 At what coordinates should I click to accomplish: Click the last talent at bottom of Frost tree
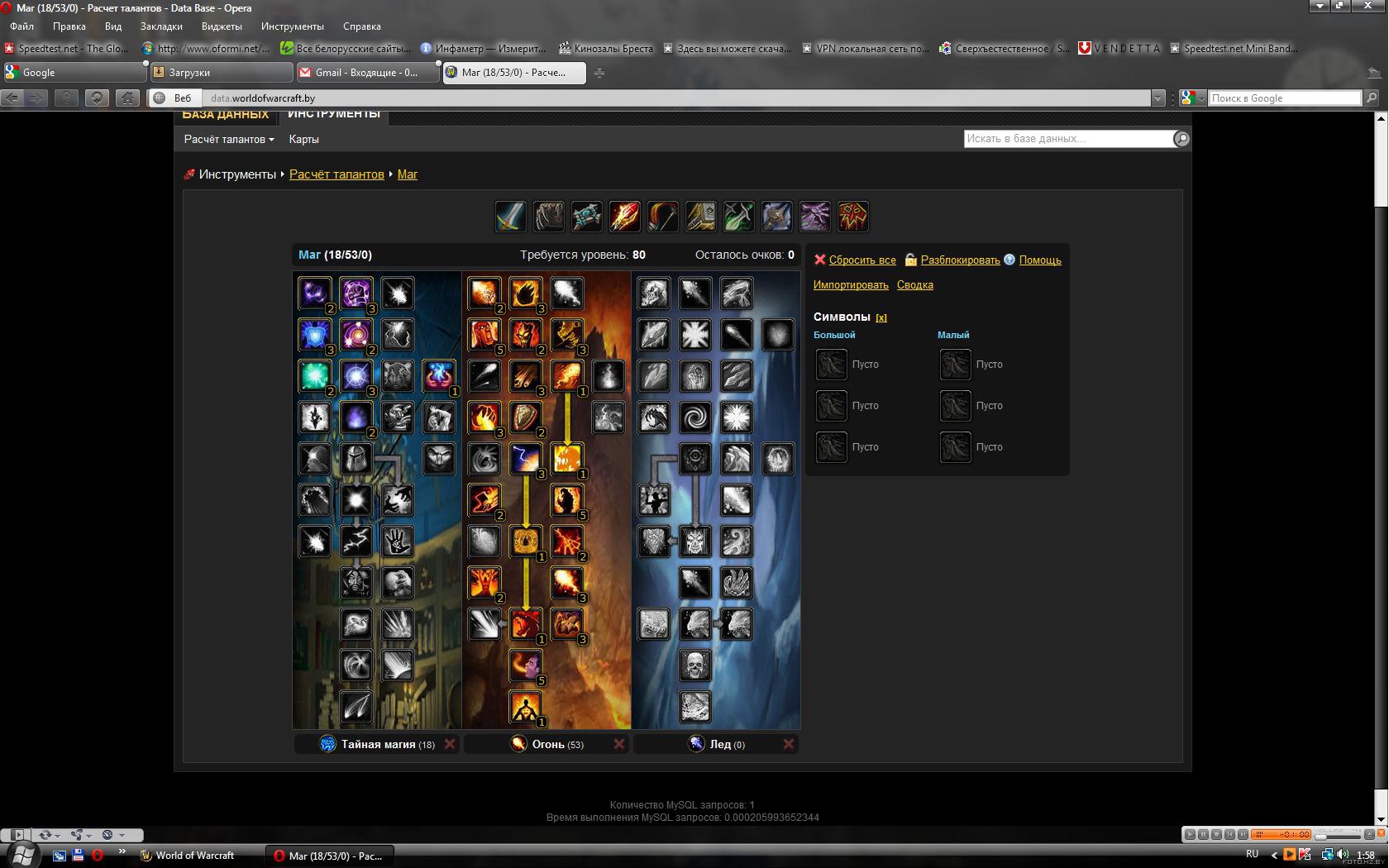click(695, 707)
